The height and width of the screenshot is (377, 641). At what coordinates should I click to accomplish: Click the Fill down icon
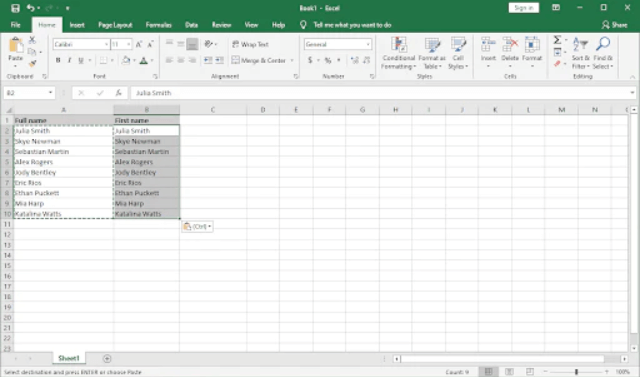[x=557, y=52]
